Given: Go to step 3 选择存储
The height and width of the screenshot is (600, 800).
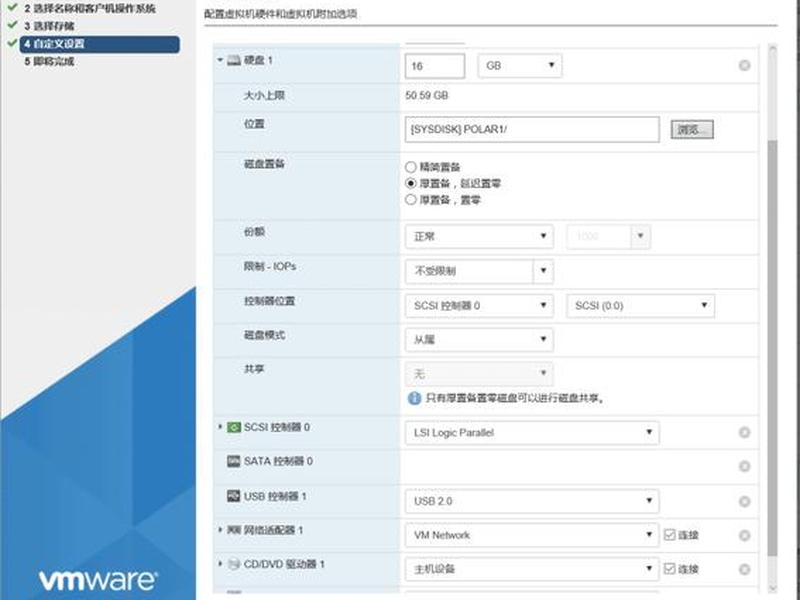Looking at the screenshot, I should pyautogui.click(x=49, y=26).
